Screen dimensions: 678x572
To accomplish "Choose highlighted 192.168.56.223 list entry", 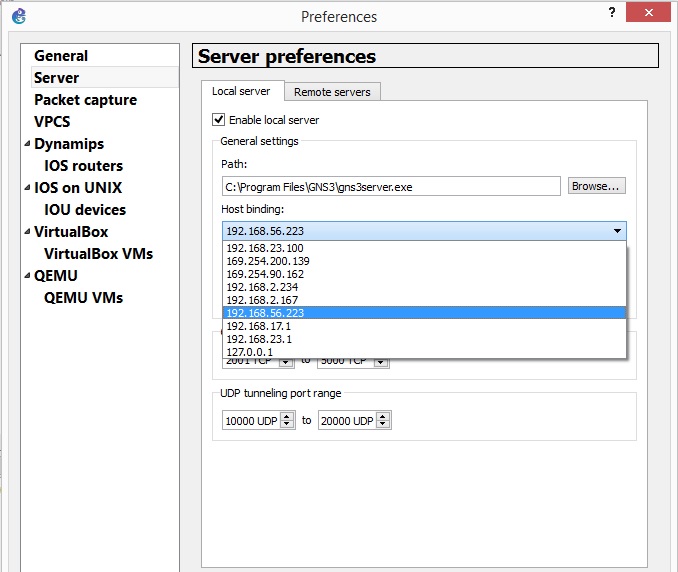I will click(x=424, y=313).
